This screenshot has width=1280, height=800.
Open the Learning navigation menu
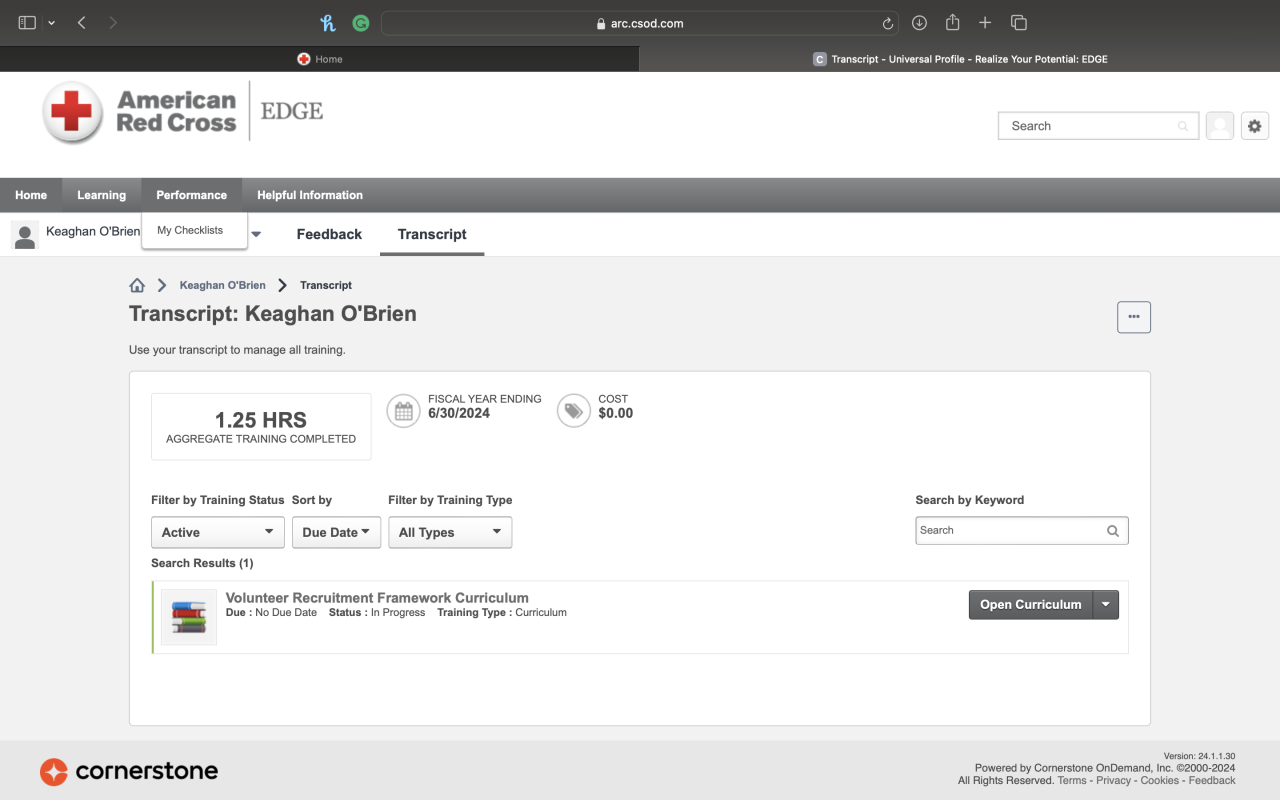click(102, 195)
